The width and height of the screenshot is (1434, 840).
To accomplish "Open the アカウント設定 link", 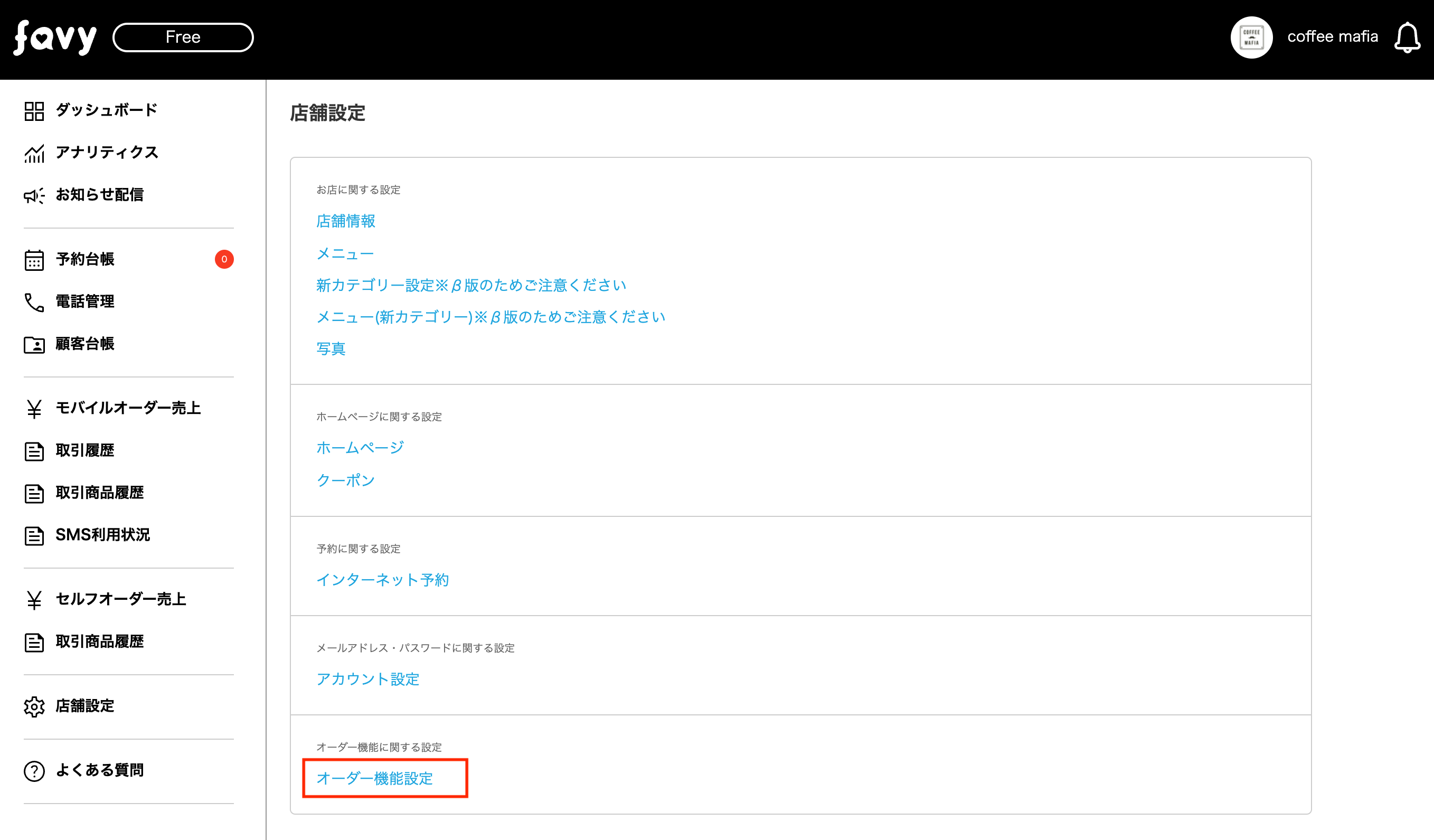I will [x=367, y=679].
